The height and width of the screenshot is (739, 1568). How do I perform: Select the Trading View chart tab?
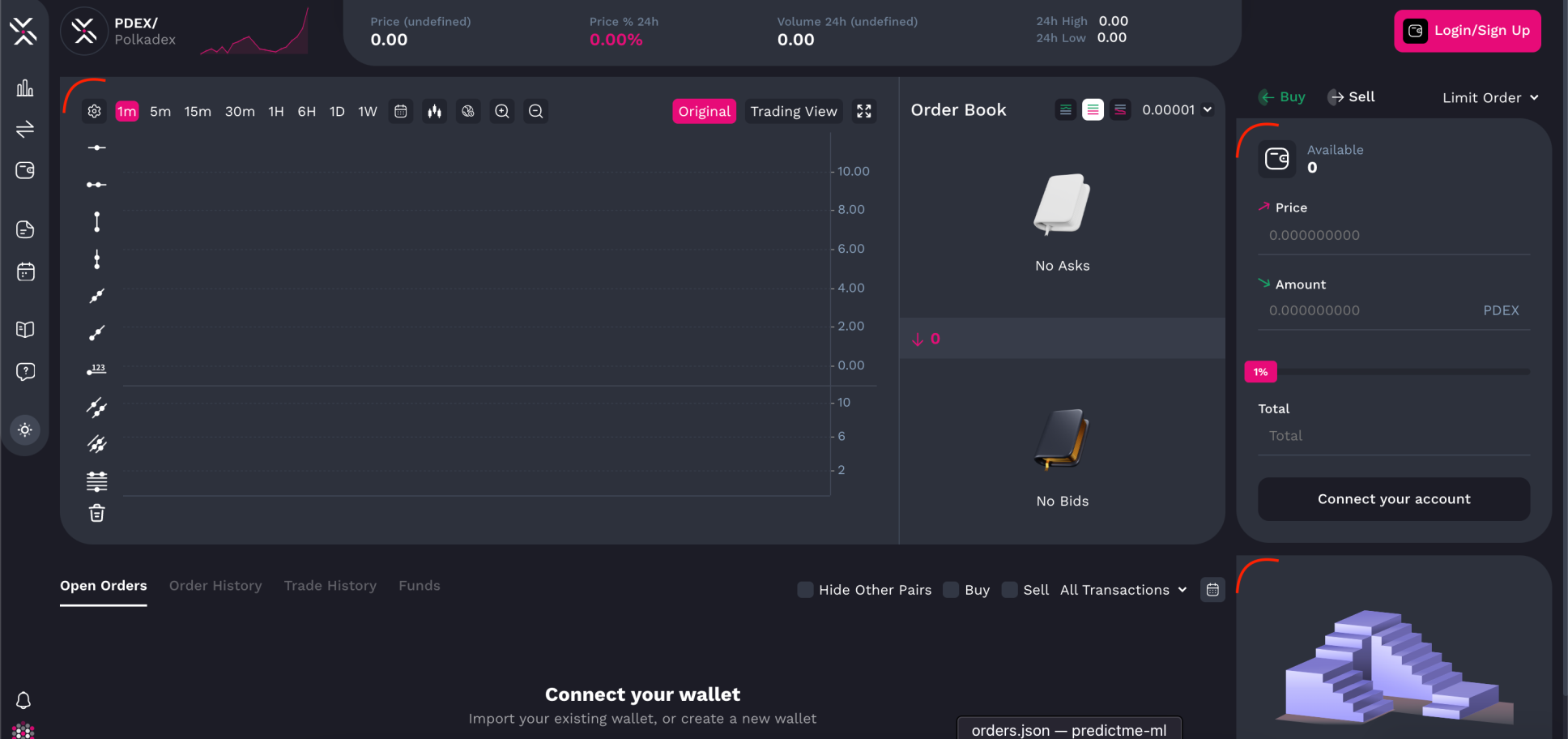pos(794,111)
